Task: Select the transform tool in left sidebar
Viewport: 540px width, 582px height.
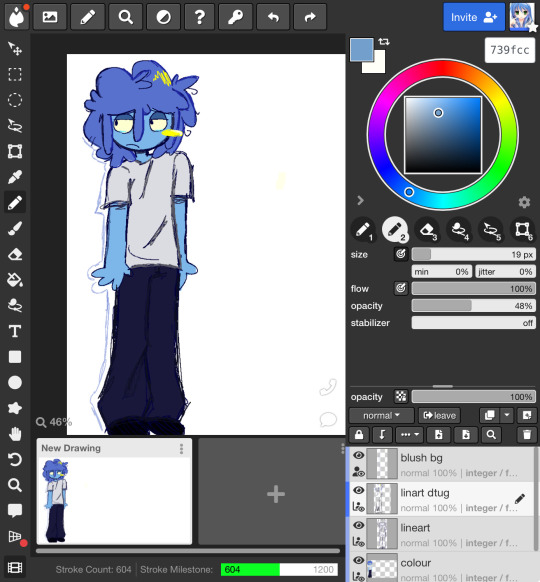Action: tap(15, 151)
